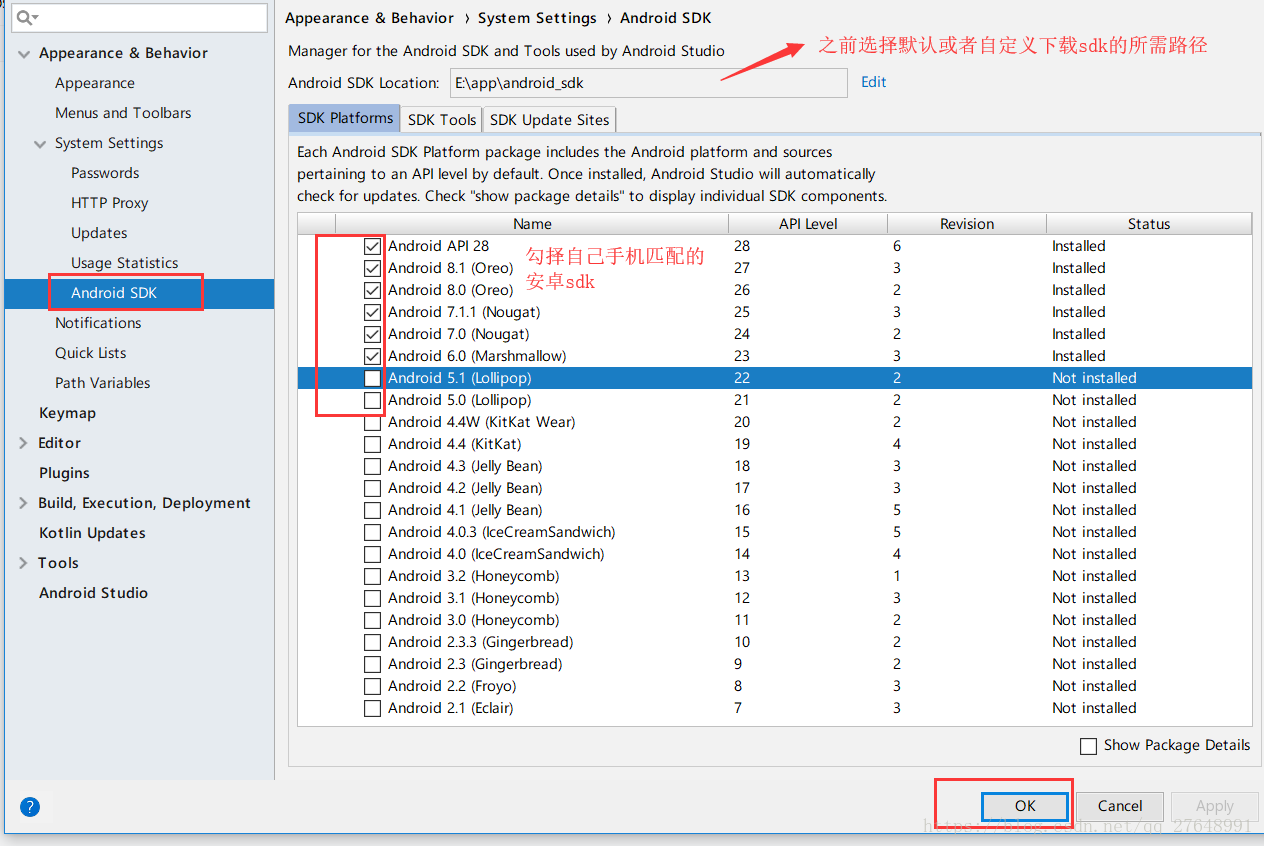
Task: Check the Android 5.1 (Lollipop) checkbox
Action: click(x=373, y=378)
